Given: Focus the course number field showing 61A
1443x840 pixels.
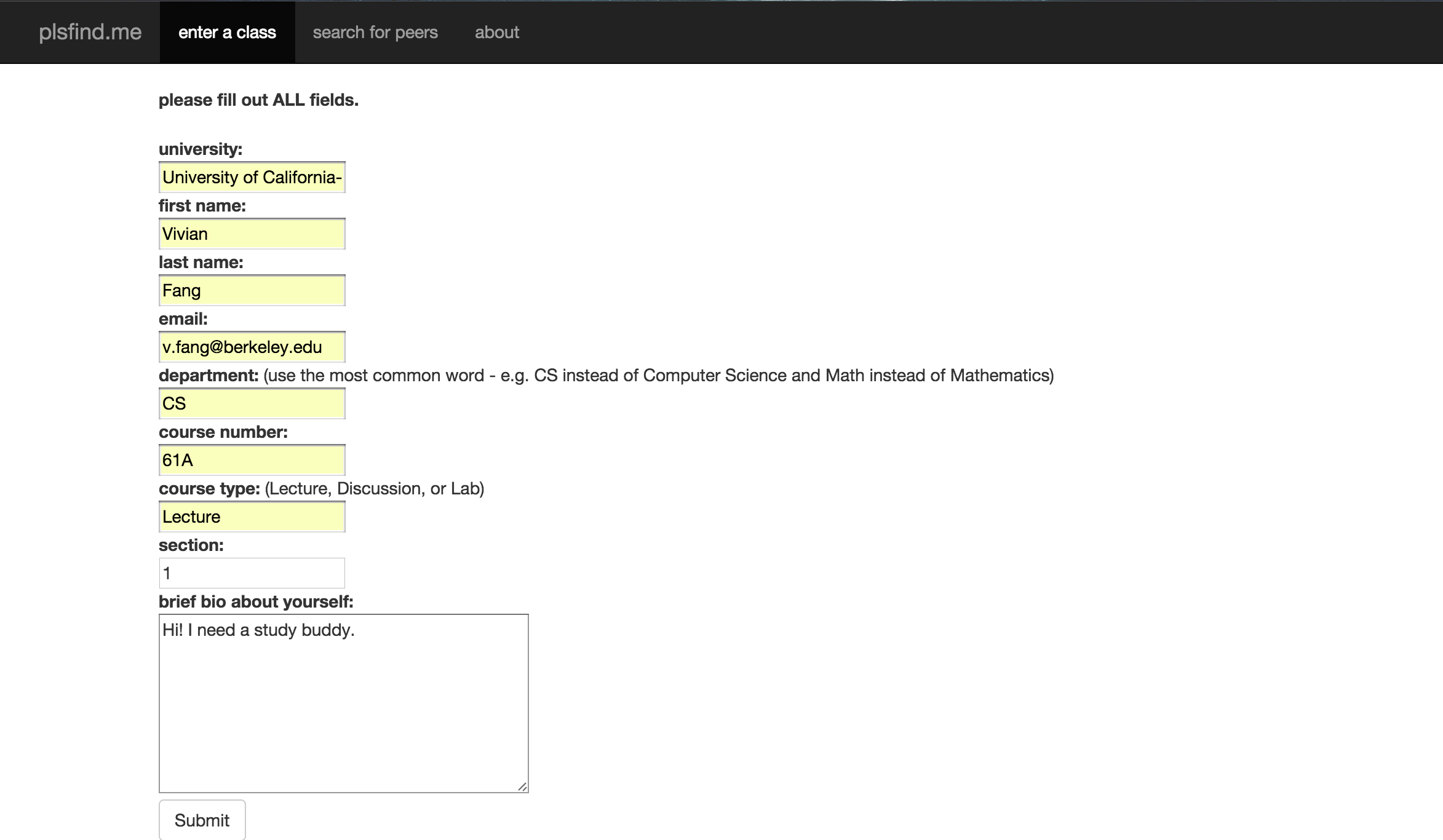Looking at the screenshot, I should pos(252,460).
